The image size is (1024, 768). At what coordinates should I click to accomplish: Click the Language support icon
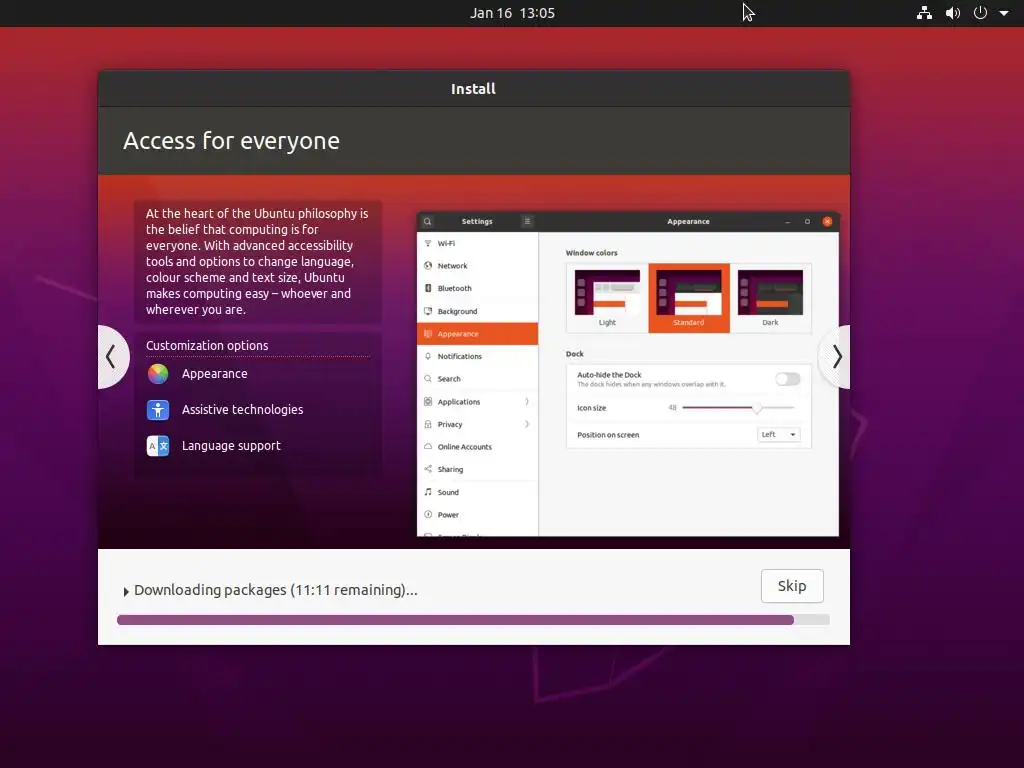158,445
